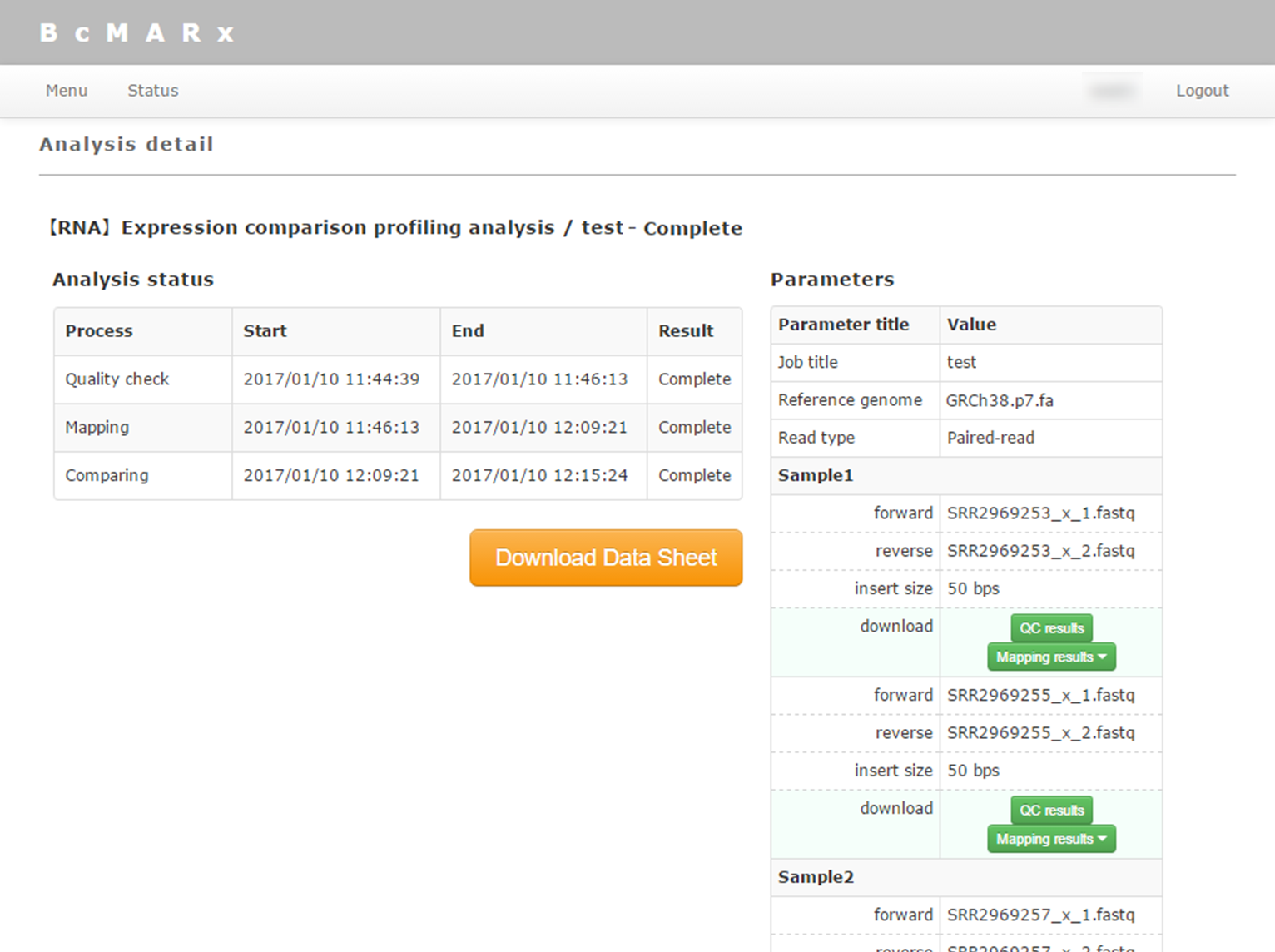Open the Status navigation item
Image resolution: width=1275 pixels, height=952 pixels.
pyautogui.click(x=152, y=91)
